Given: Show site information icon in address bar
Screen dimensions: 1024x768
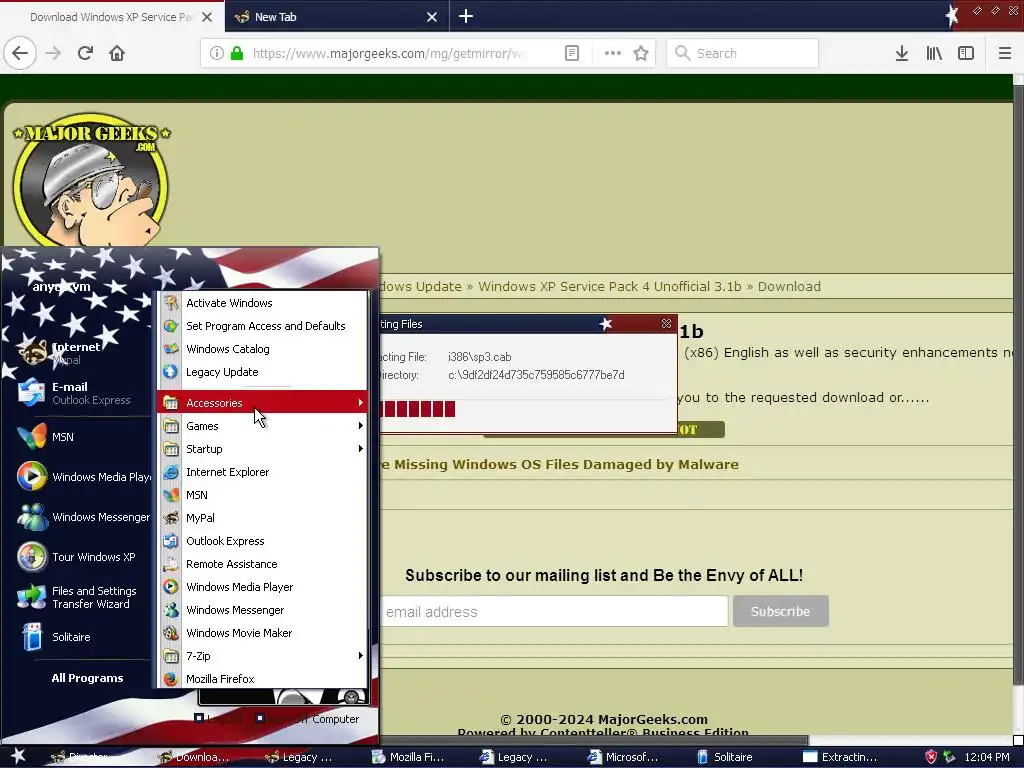Looking at the screenshot, I should [x=217, y=54].
